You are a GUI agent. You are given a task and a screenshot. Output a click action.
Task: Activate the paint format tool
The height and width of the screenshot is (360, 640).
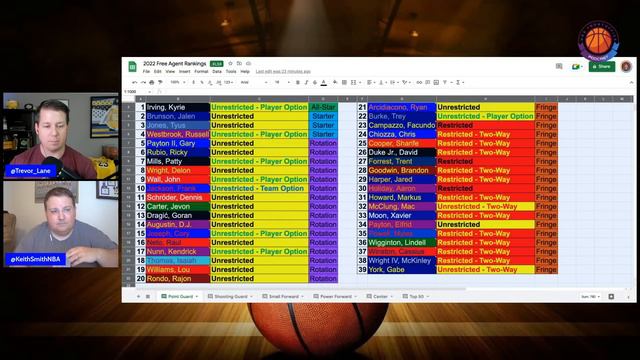point(160,82)
